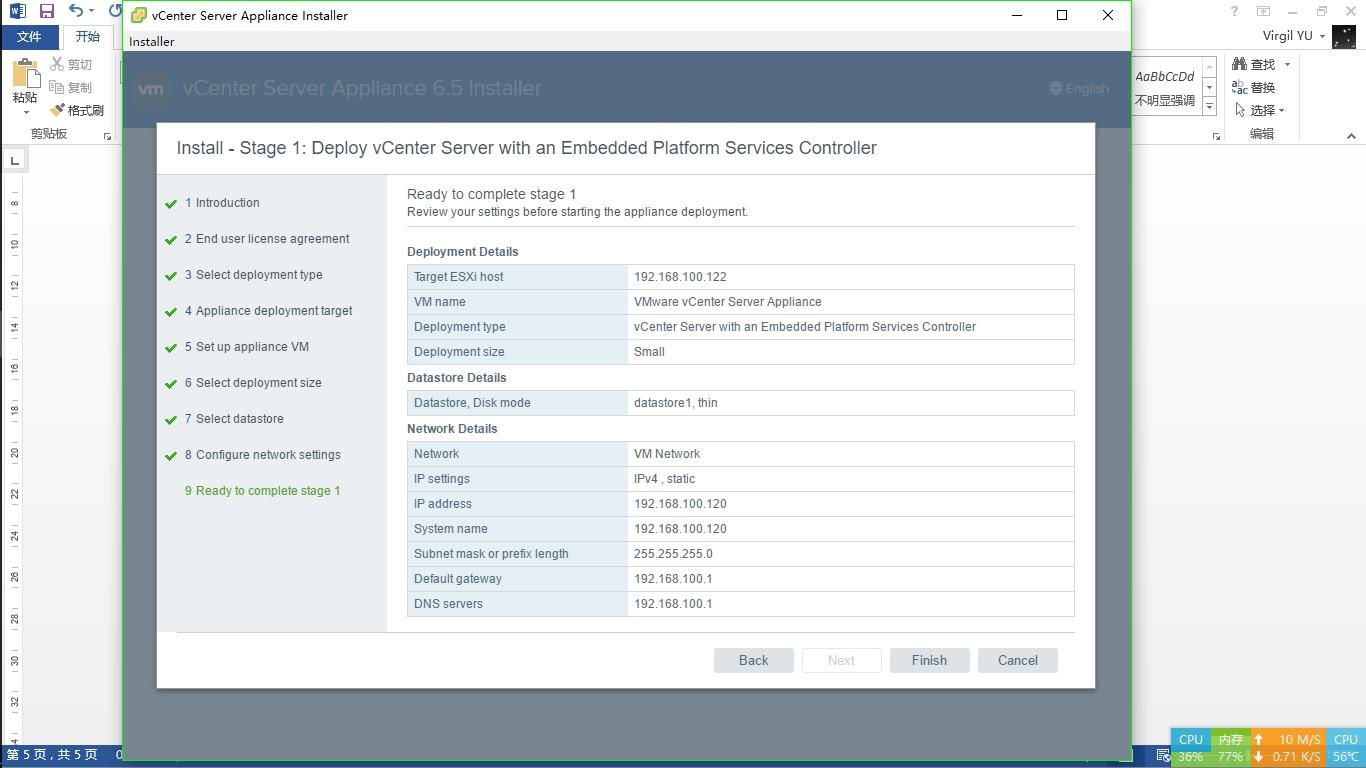Click the Find (查找) binoculars icon
Viewport: 1366px width, 768px height.
pos(1240,64)
